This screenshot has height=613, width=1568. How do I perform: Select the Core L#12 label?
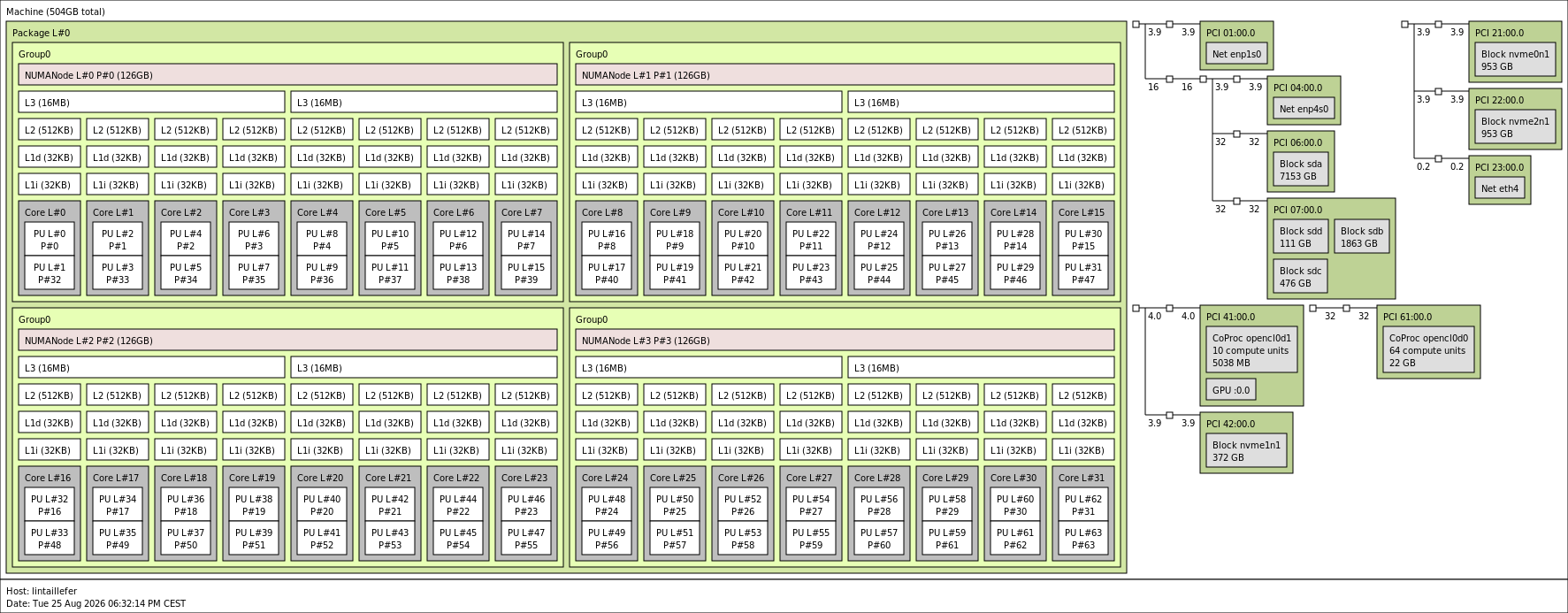point(877,212)
